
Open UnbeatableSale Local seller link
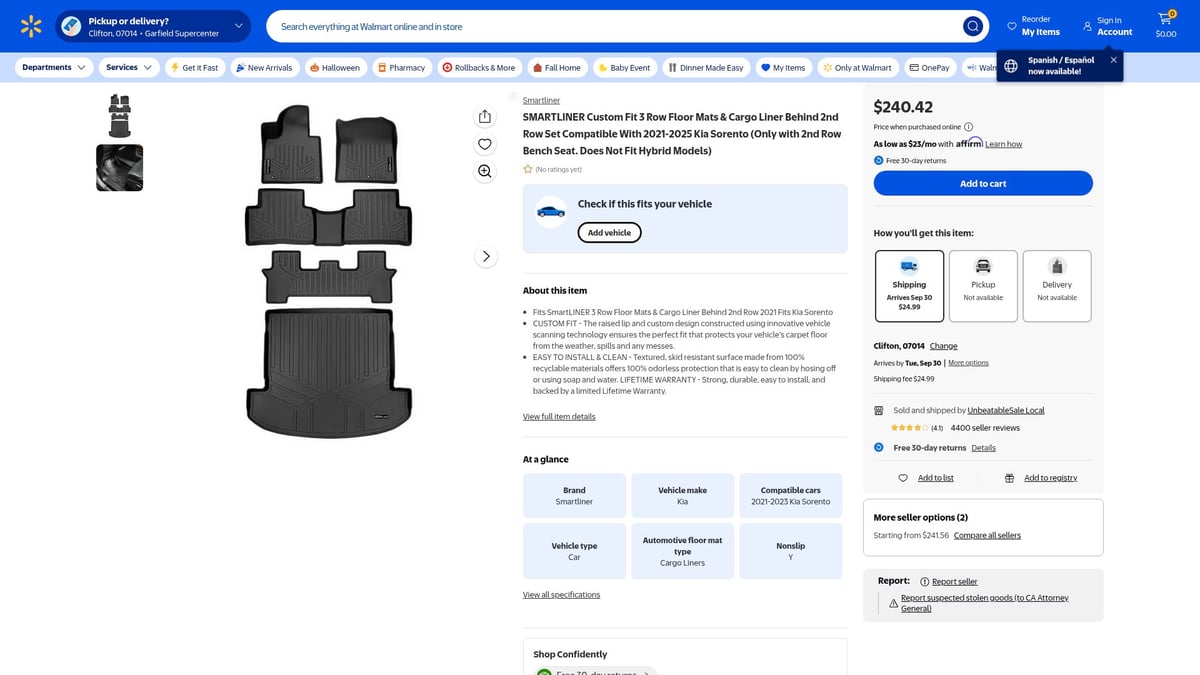click(x=1006, y=410)
